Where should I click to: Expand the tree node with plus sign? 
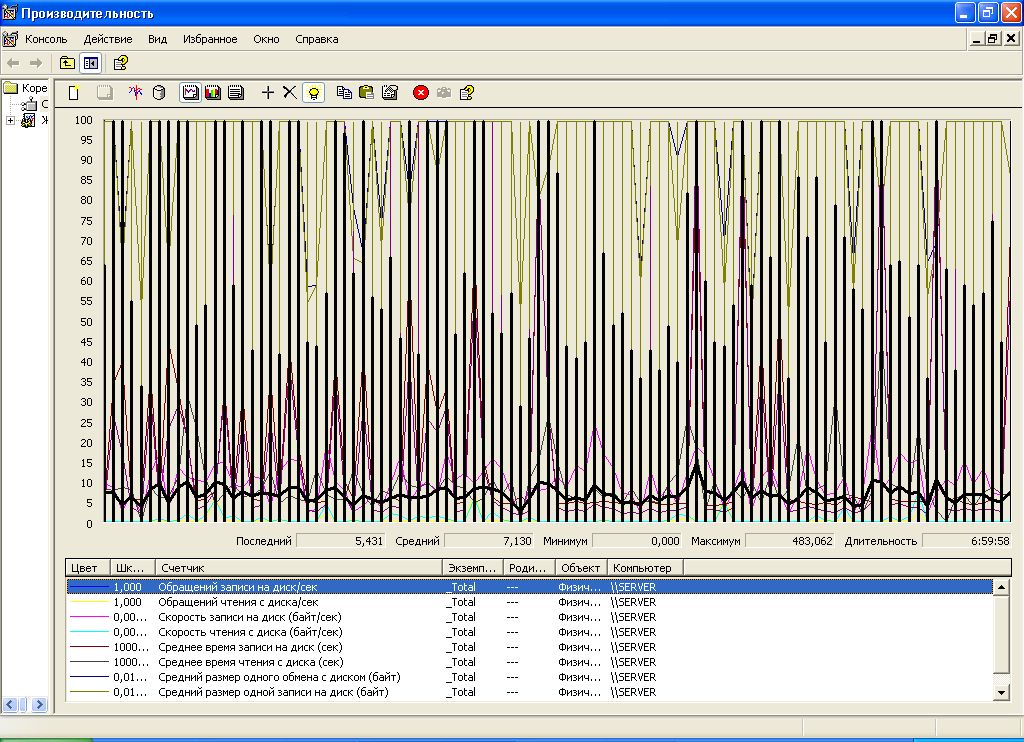(10, 121)
